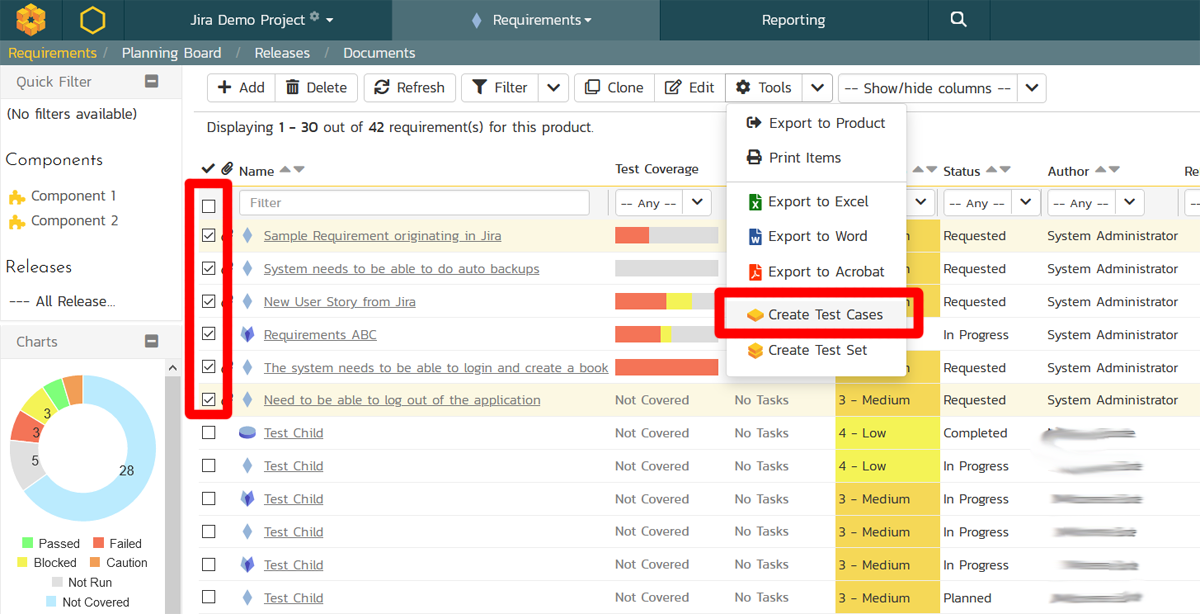Screen dimensions: 1200x614
Task: Collapse the Quick Filter panel via its minus icon
Action: click(x=152, y=82)
